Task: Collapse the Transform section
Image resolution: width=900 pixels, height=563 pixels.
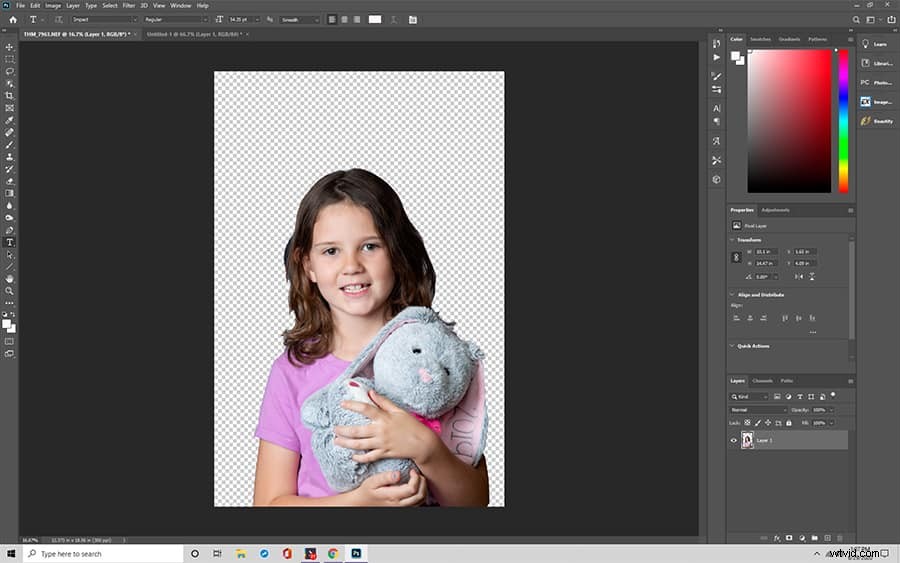Action: 732,240
